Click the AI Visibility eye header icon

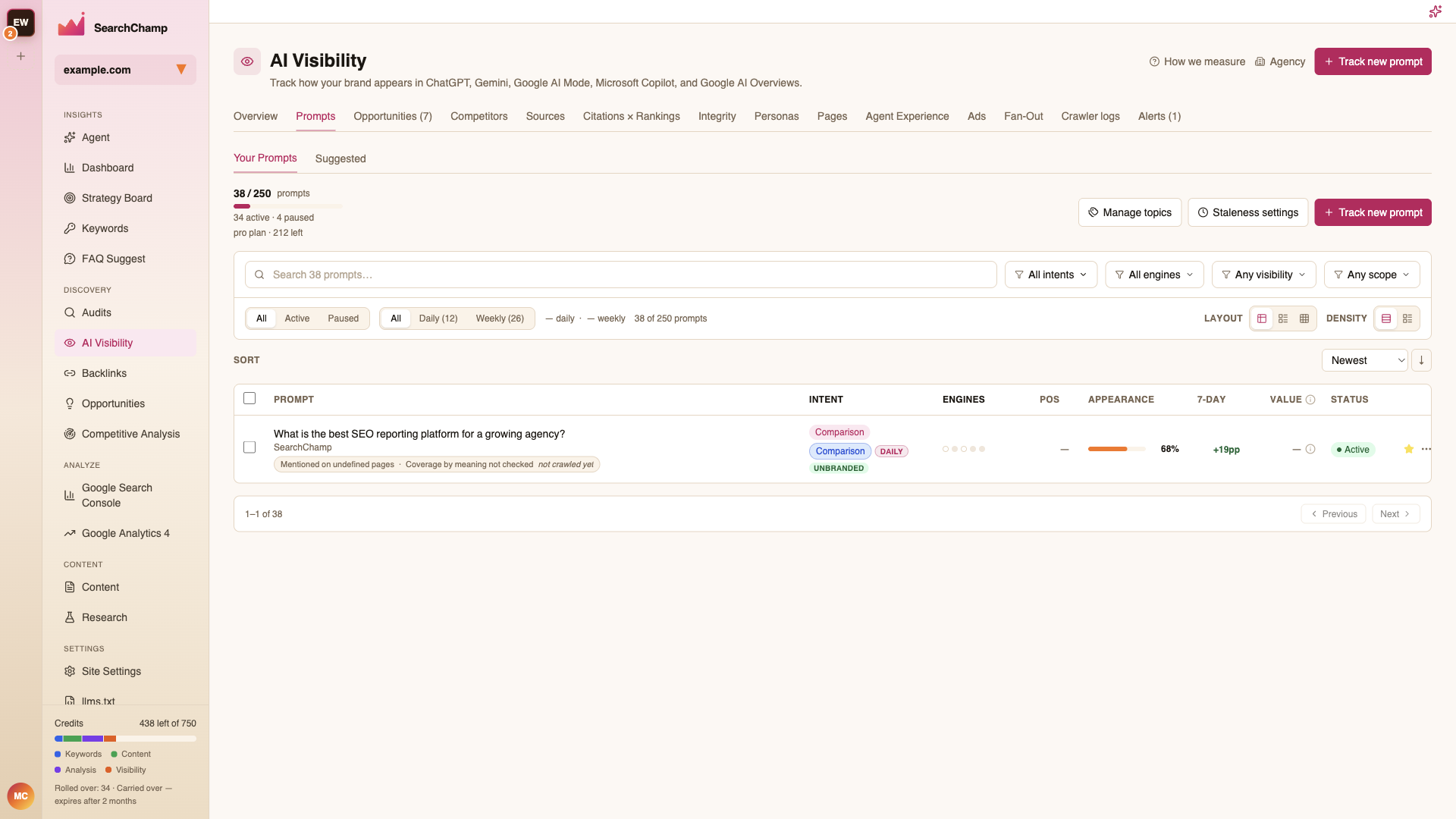(x=247, y=61)
